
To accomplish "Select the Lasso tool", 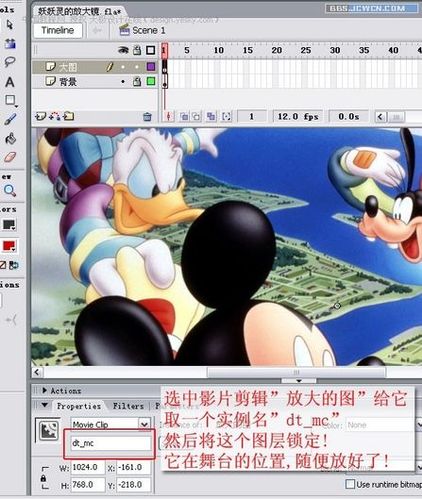I will coord(10,62).
